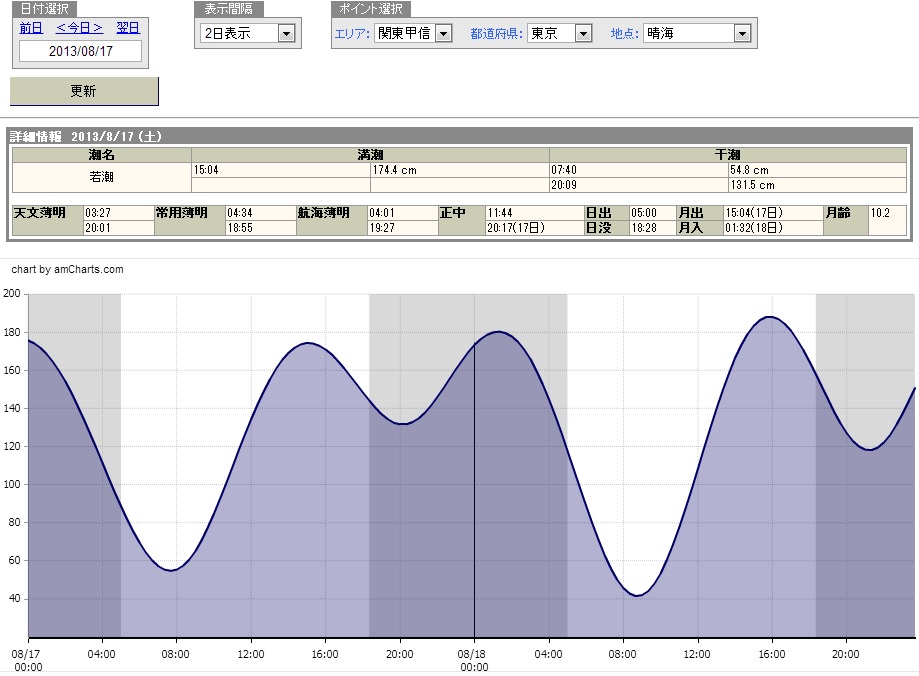Click the 前日 previous day link
This screenshot has height=676, width=919.
[31, 28]
